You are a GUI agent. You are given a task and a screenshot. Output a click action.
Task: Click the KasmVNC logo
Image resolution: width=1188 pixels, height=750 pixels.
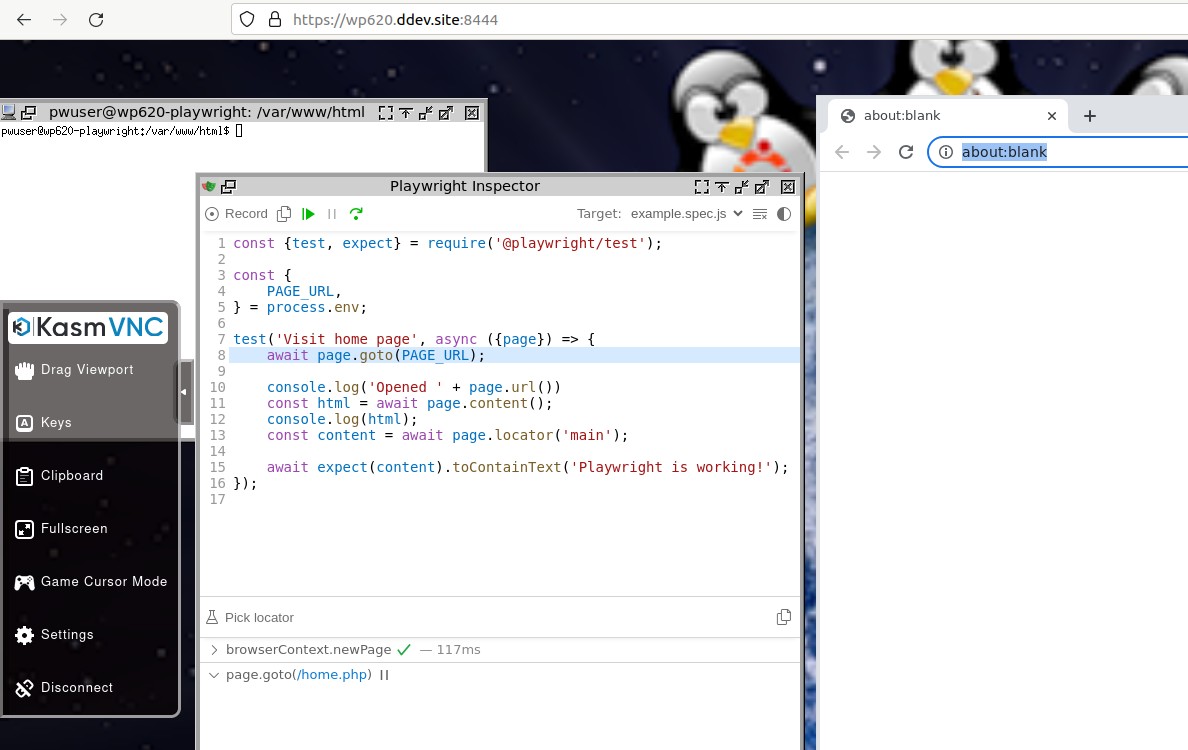[x=88, y=327]
